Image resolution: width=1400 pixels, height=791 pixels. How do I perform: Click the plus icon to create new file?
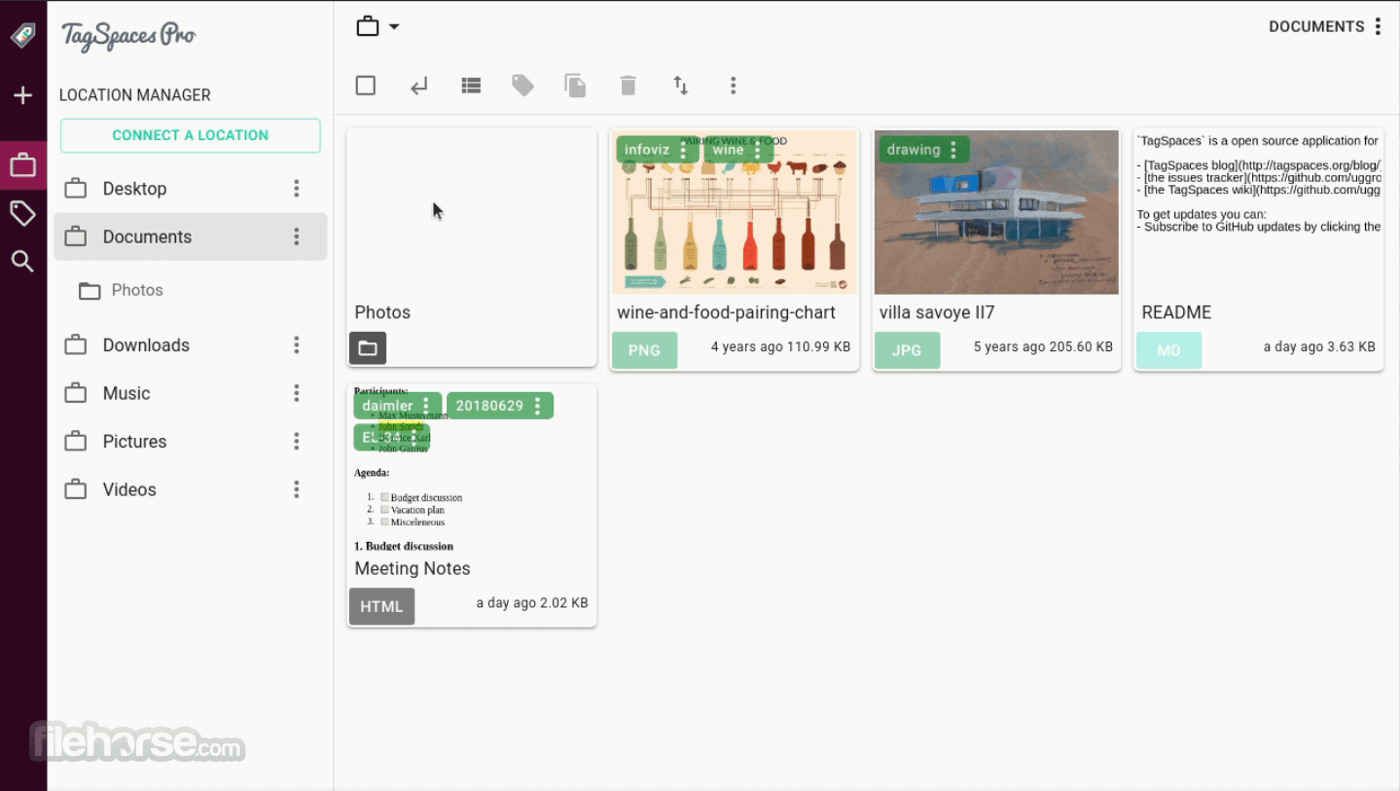(x=23, y=96)
